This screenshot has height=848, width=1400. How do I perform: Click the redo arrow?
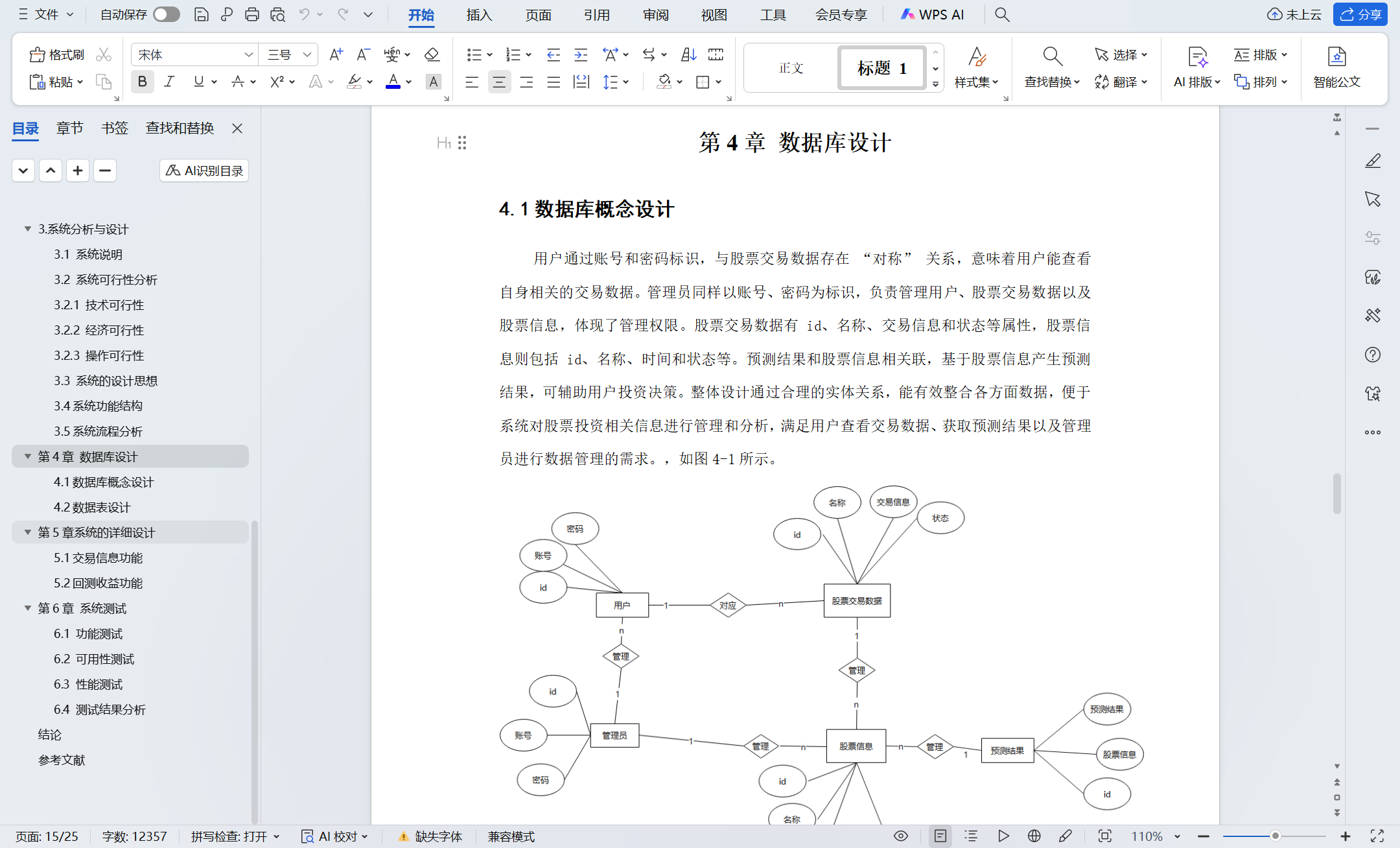point(342,14)
